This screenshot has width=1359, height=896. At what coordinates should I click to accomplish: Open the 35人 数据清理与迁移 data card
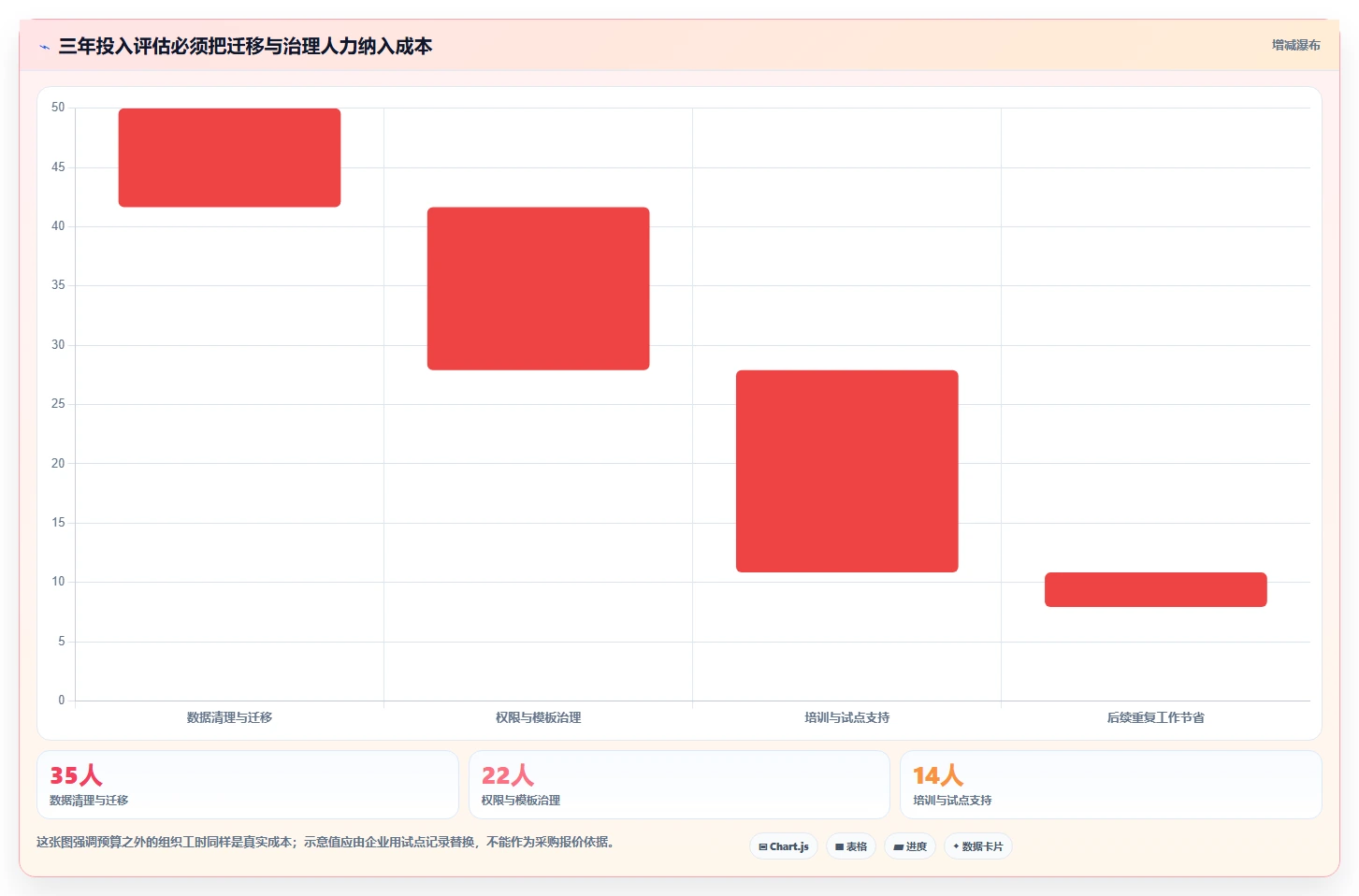(x=248, y=785)
